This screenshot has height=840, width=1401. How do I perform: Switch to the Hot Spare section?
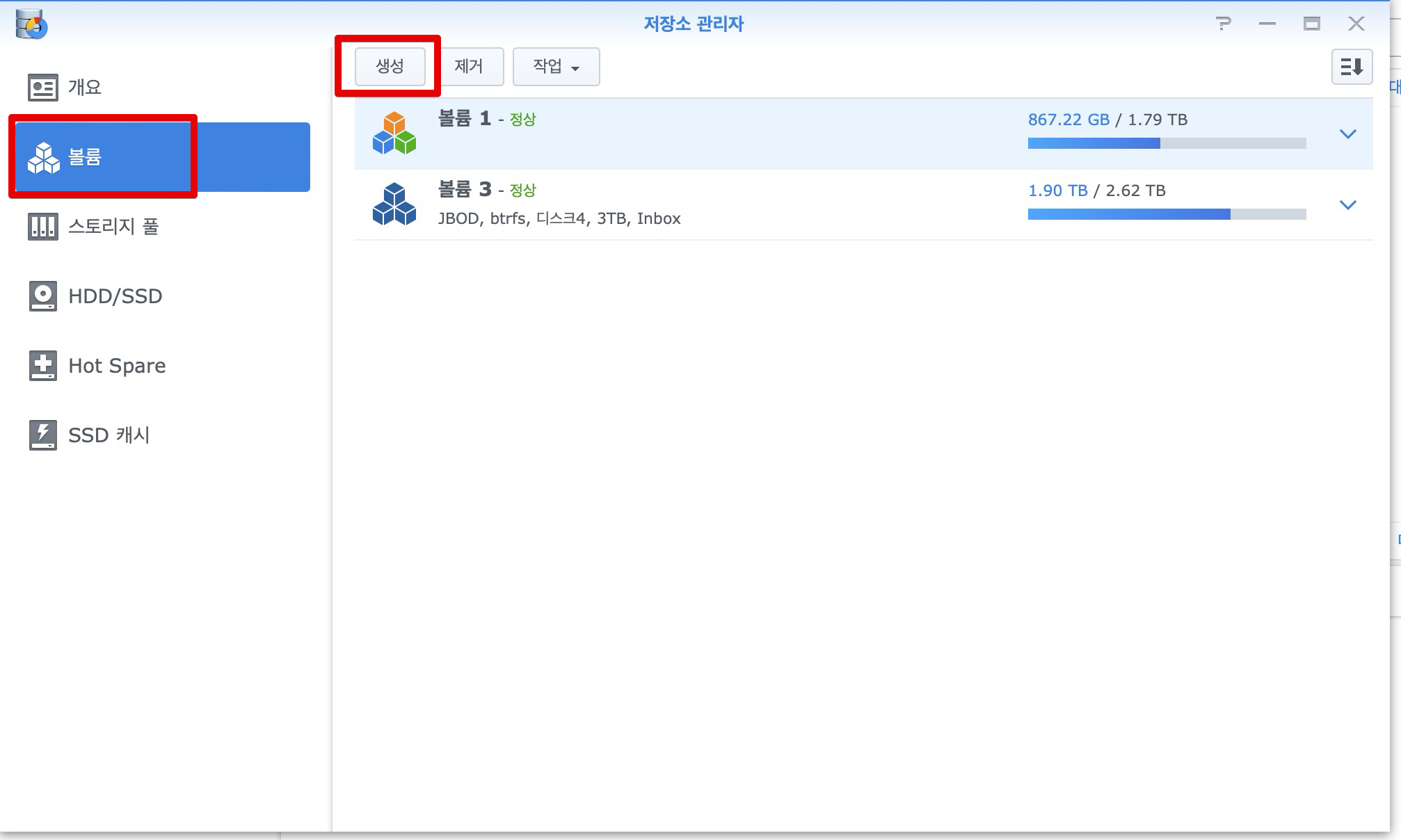[x=117, y=366]
